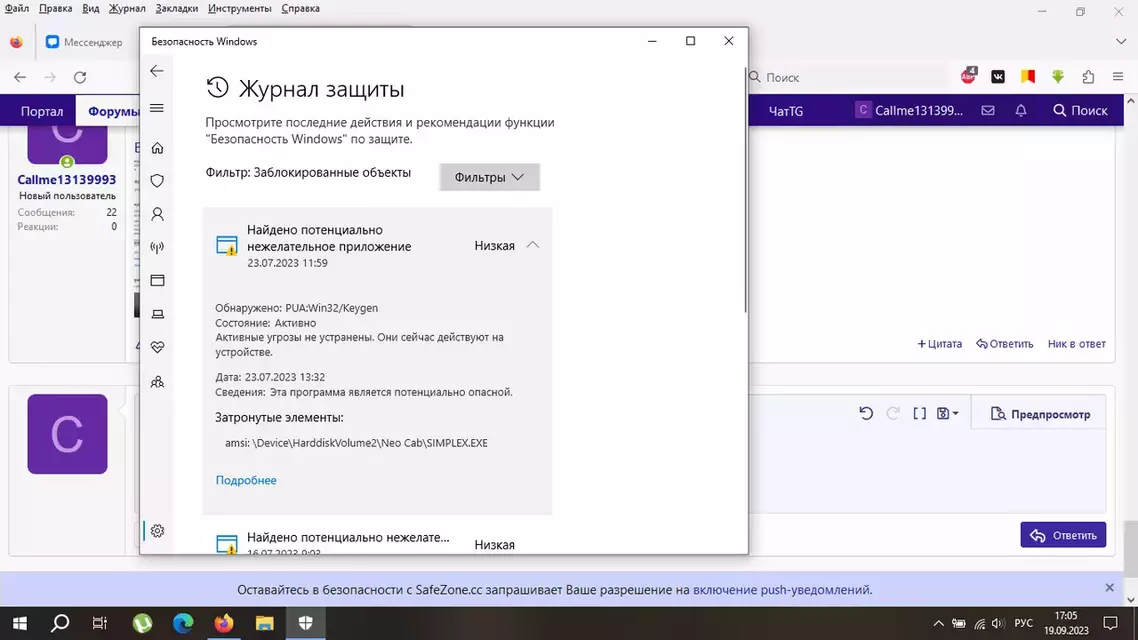Open the Фильтры dropdown
This screenshot has width=1138, height=640.
coord(489,177)
